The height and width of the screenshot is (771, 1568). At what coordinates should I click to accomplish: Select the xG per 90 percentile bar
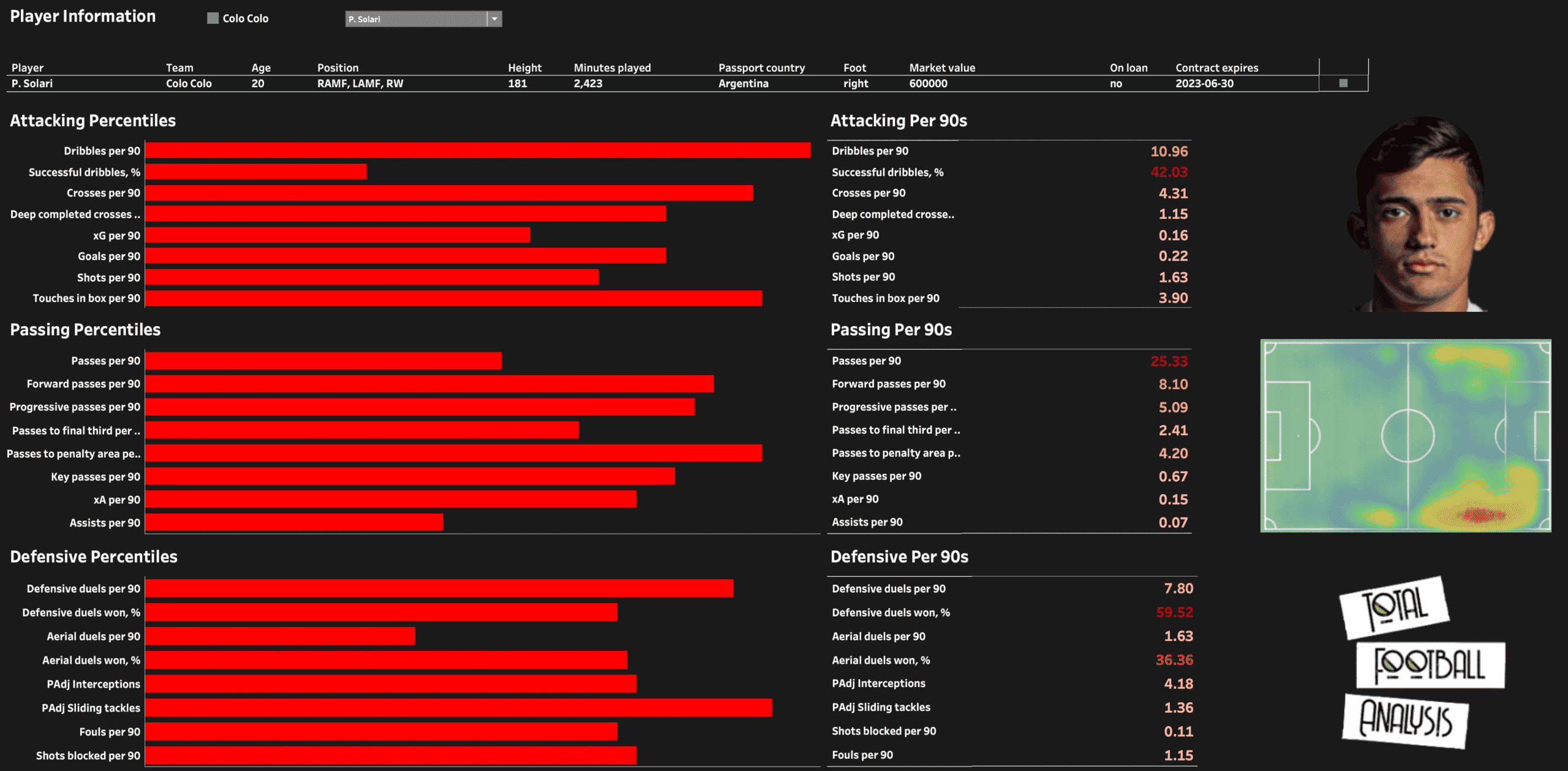[x=337, y=235]
